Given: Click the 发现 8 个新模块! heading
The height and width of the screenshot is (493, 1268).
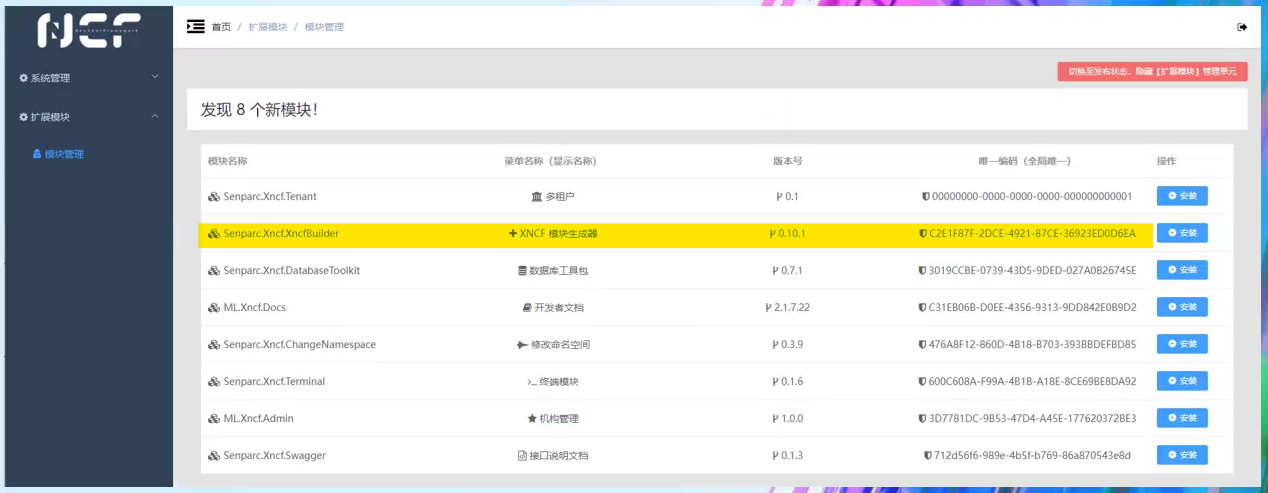Looking at the screenshot, I should click(x=259, y=110).
